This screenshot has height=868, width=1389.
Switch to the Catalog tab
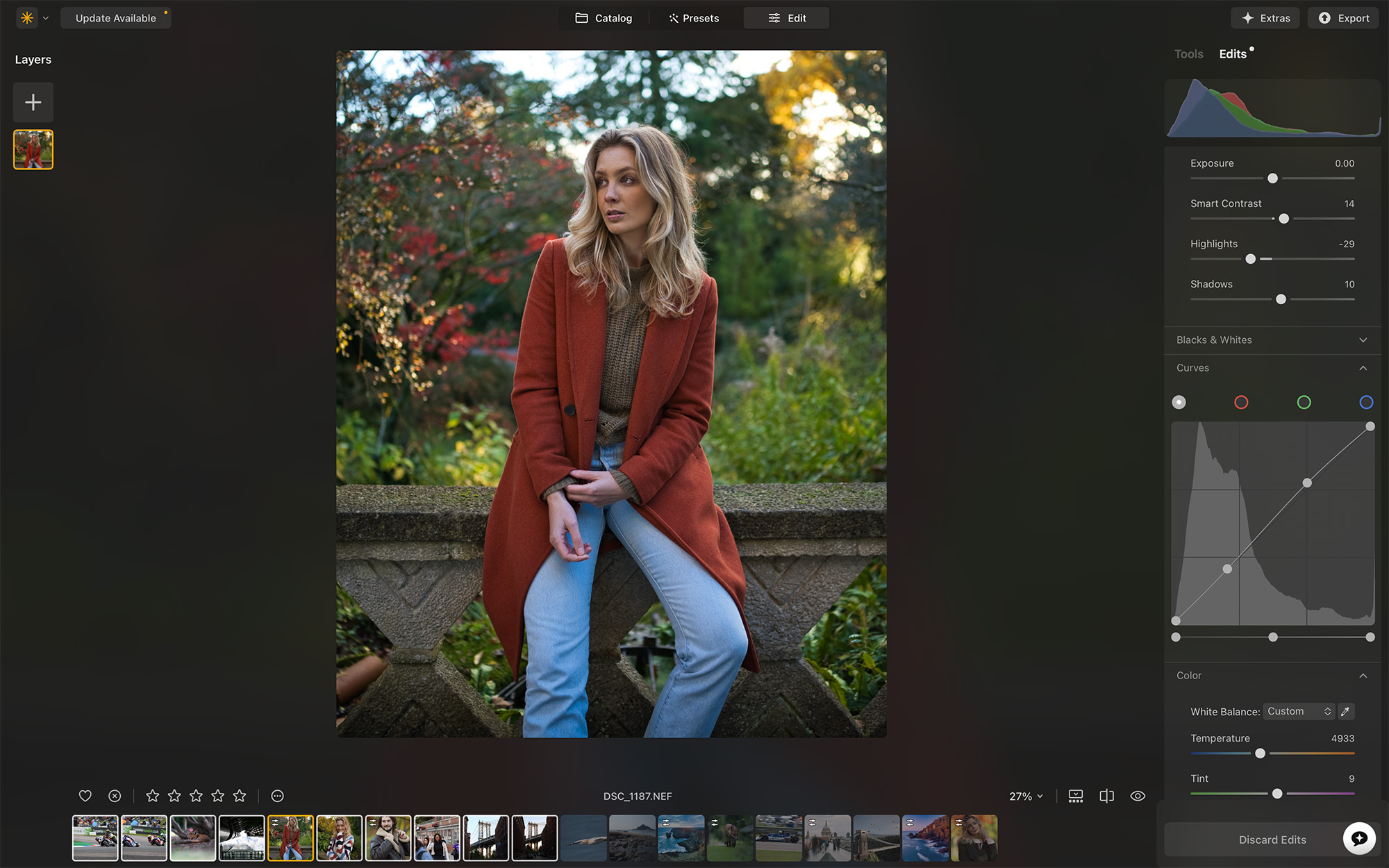603,17
